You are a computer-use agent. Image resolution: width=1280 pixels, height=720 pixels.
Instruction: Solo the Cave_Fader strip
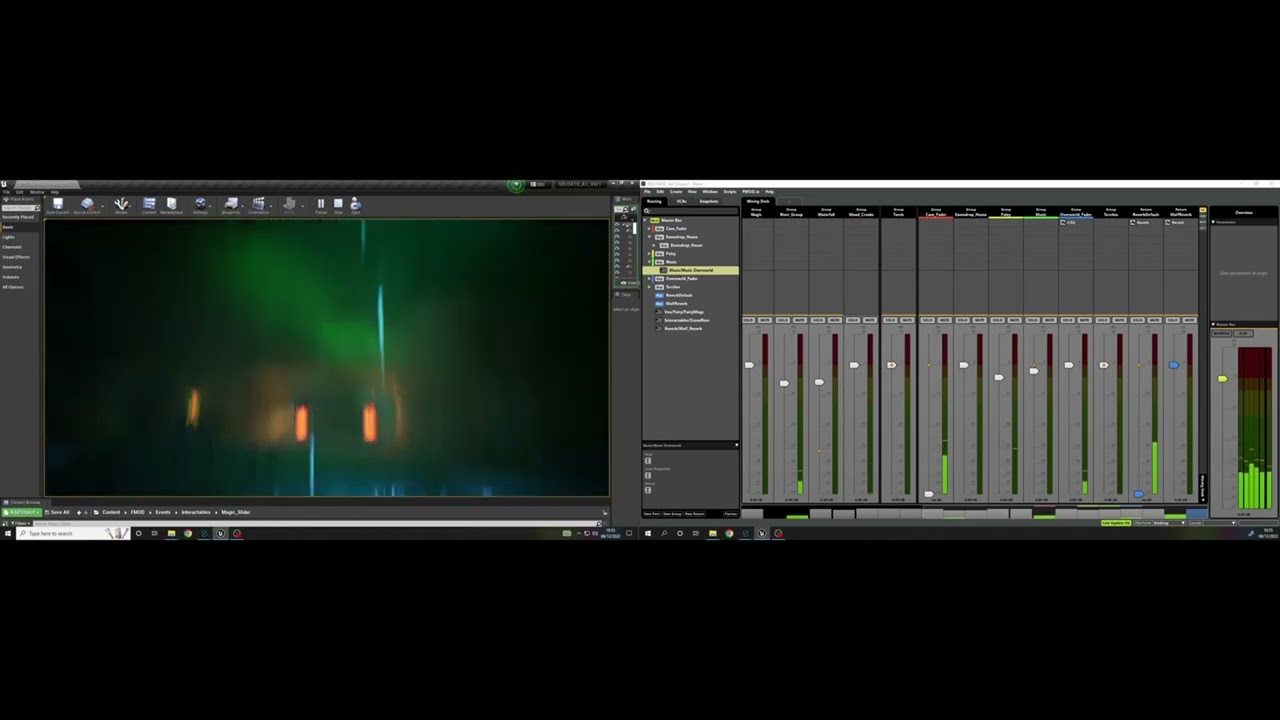click(927, 320)
